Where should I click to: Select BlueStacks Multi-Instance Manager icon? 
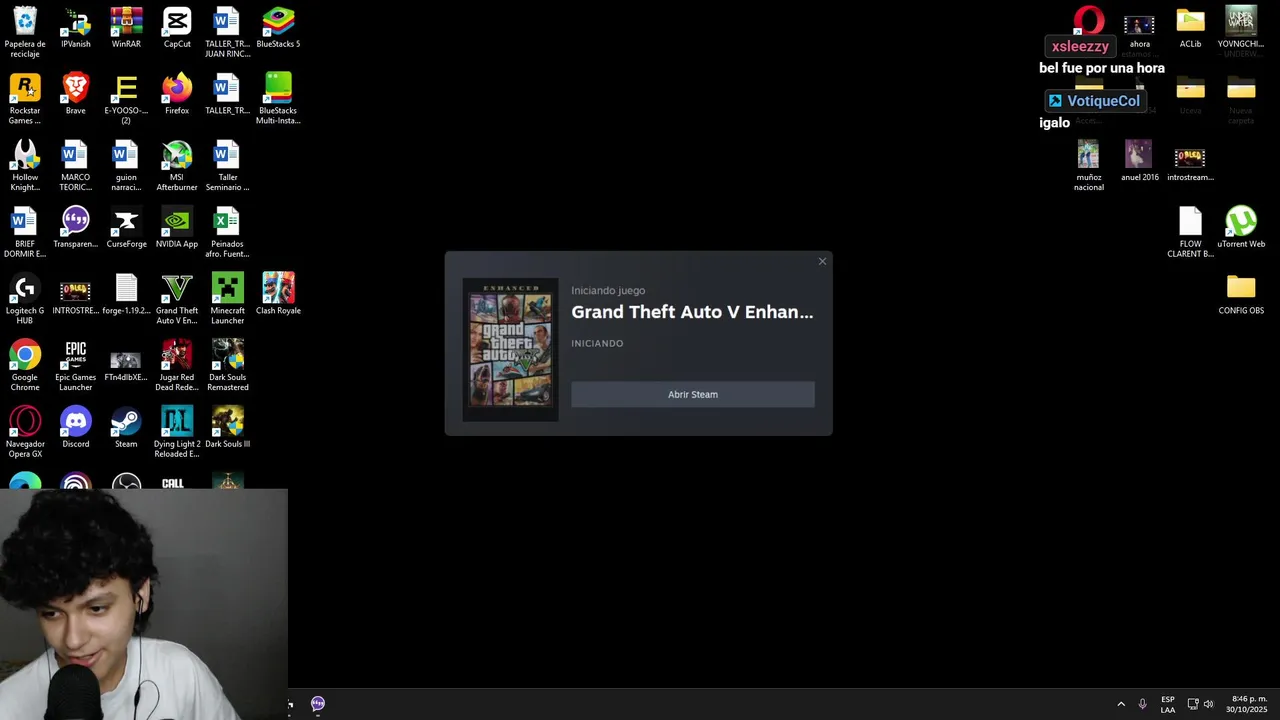point(278,99)
